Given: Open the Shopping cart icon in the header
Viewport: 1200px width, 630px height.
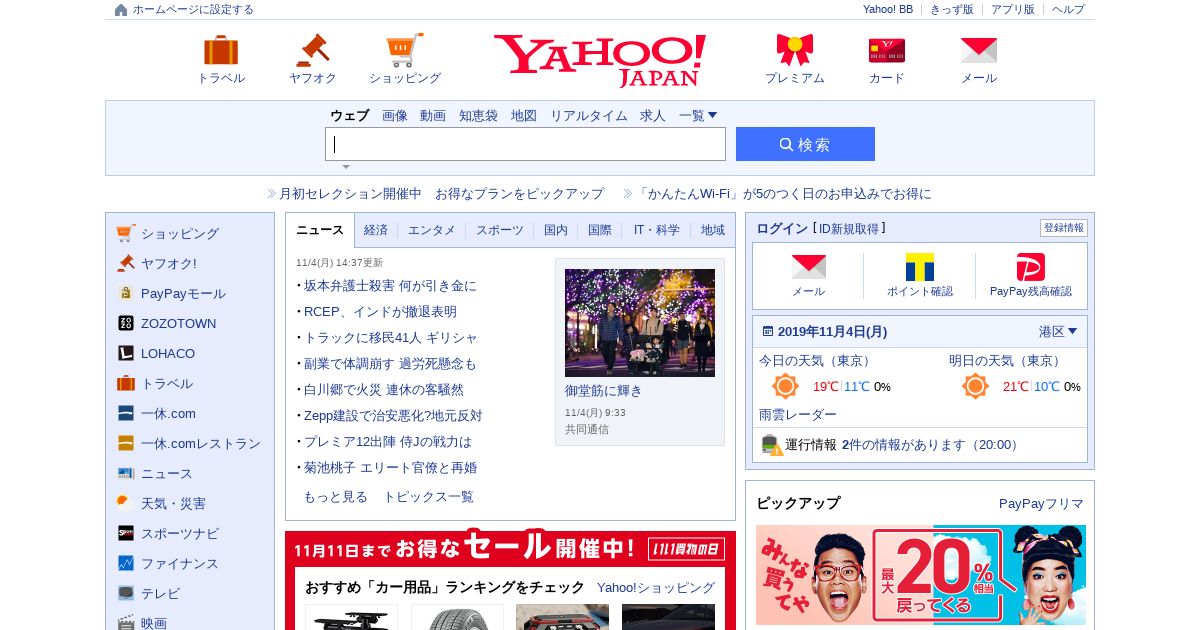Looking at the screenshot, I should pyautogui.click(x=405, y=50).
